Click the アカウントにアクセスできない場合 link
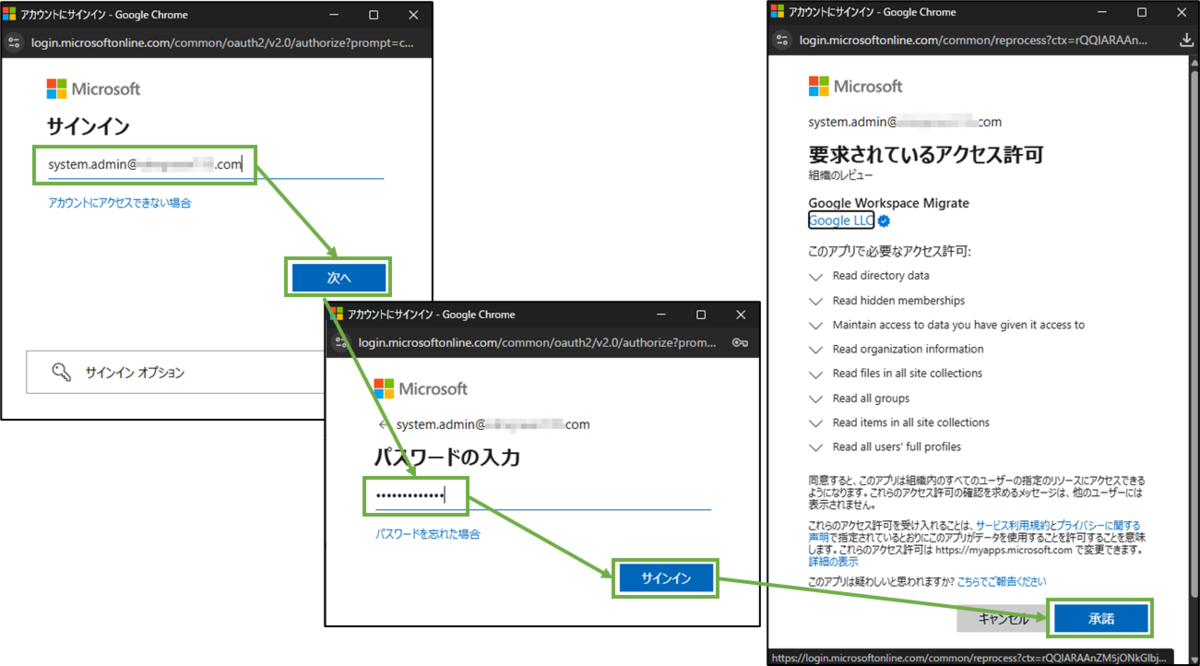The height and width of the screenshot is (666, 1200). coord(120,203)
